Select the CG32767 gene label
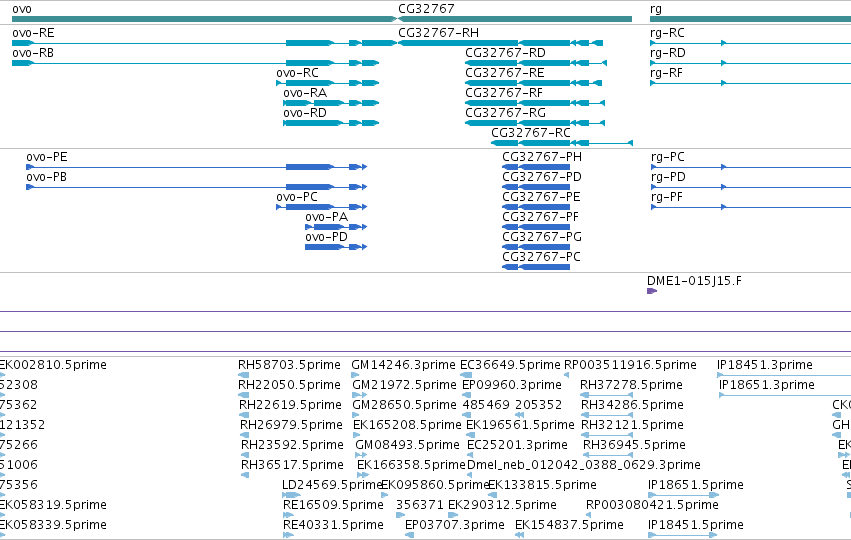 click(426, 9)
